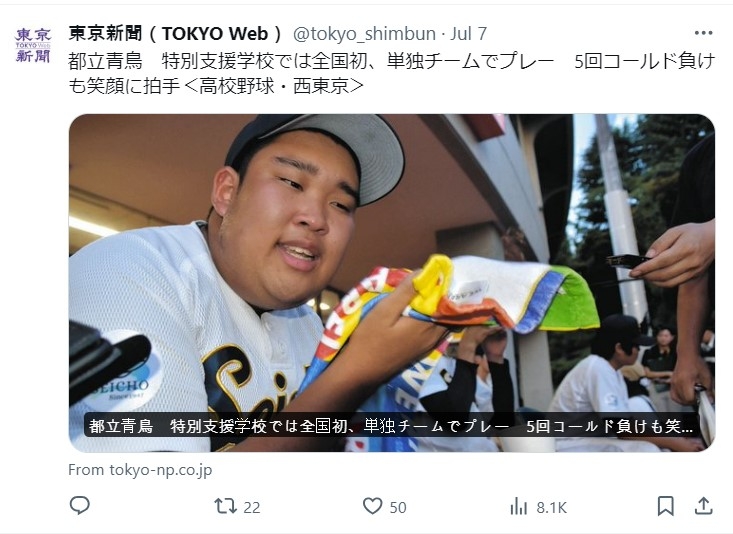This screenshot has width=733, height=534.
Task: Click the article headline caption overlay
Action: click(x=391, y=426)
